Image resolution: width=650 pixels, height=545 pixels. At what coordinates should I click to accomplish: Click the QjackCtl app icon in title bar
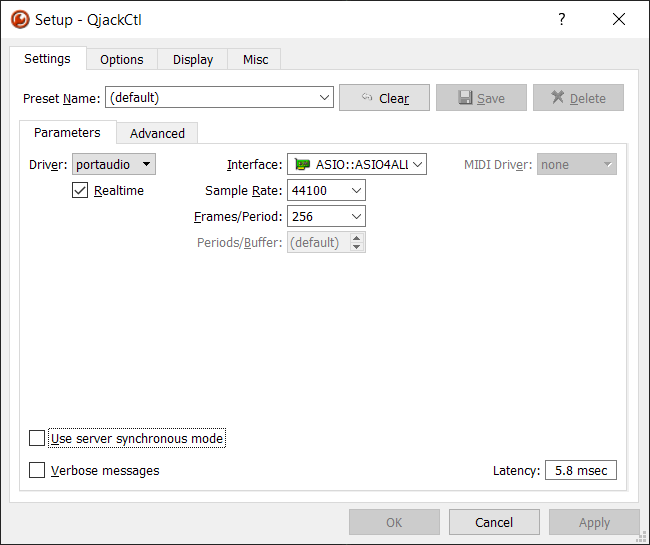[x=20, y=19]
